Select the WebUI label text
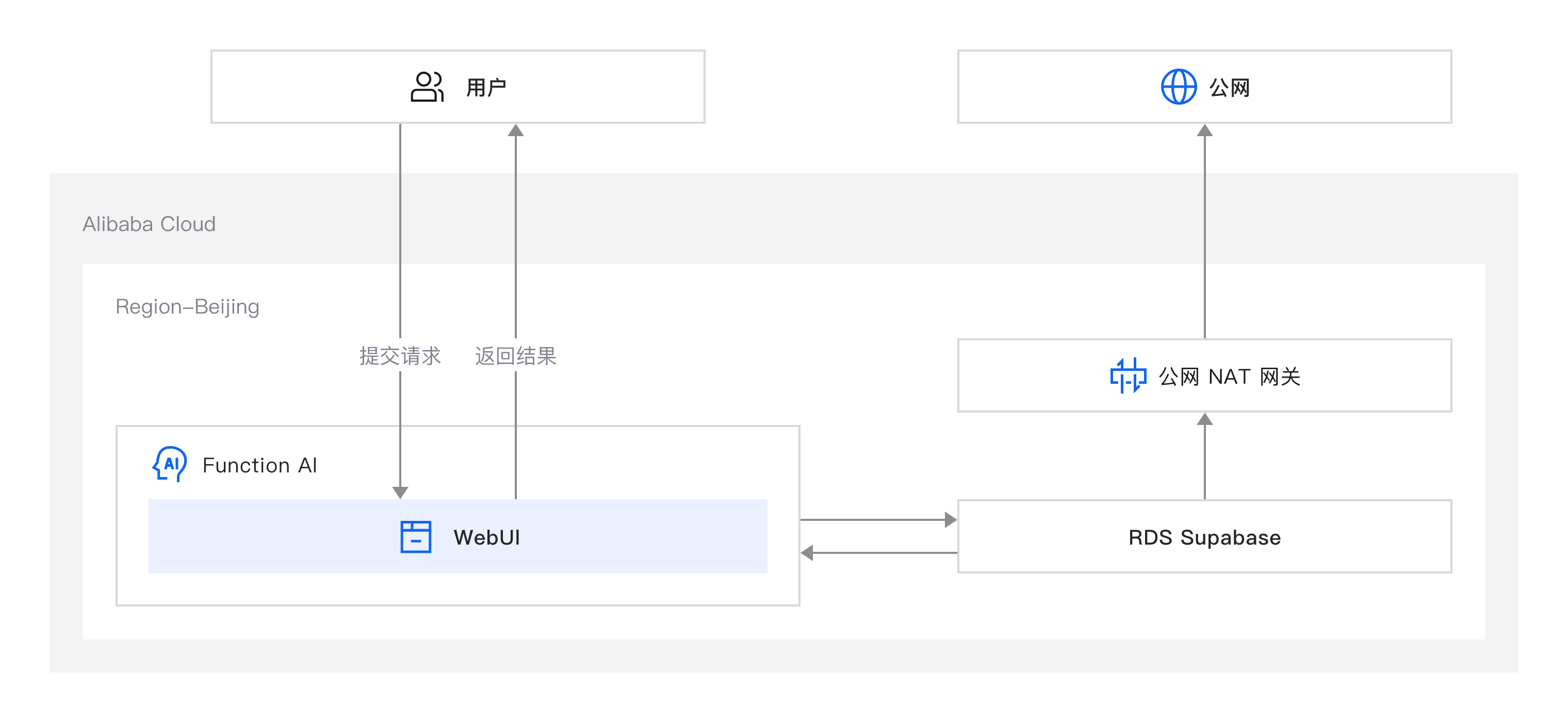The width and height of the screenshot is (1568, 722). coord(486,537)
